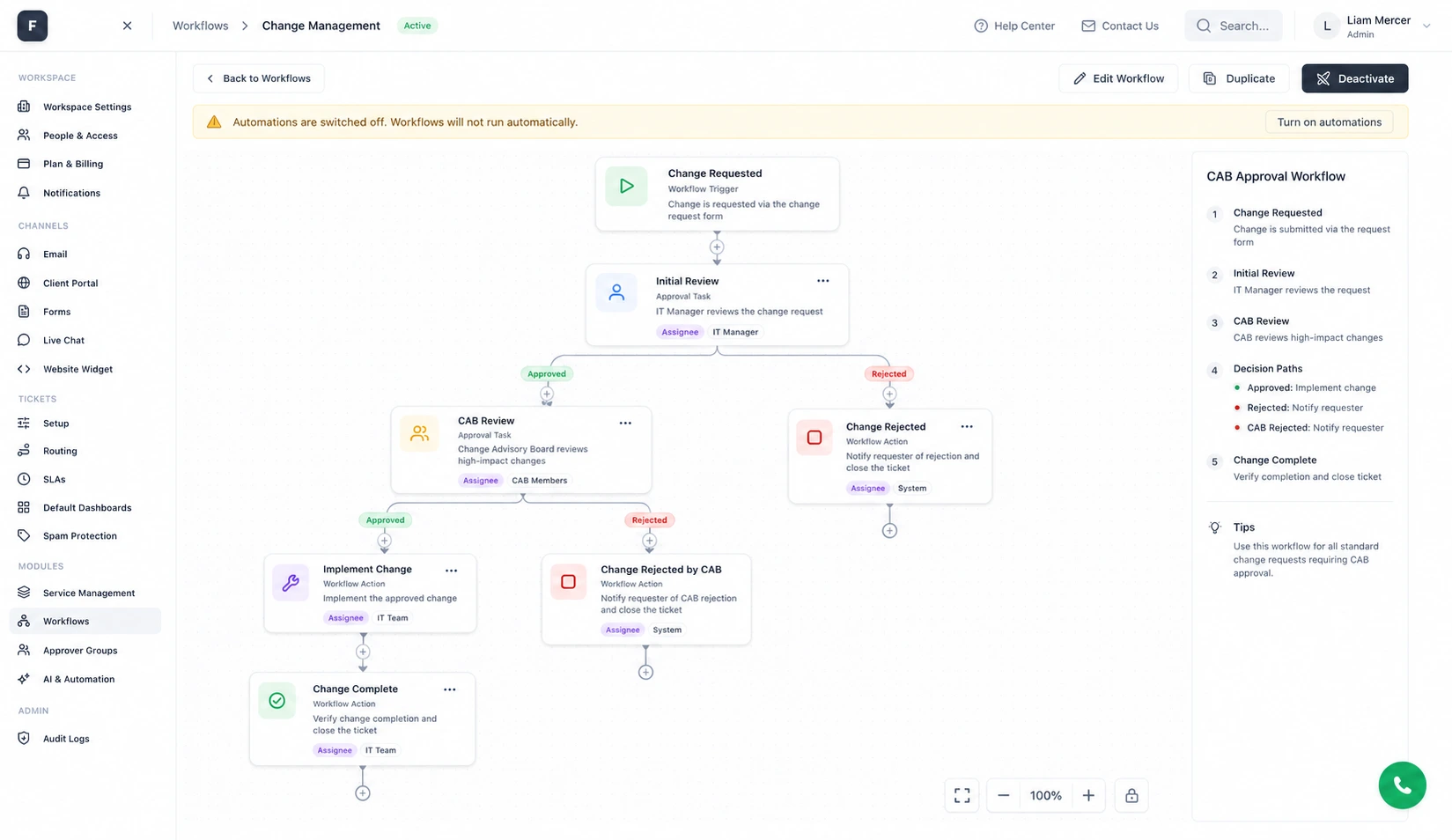Zoom in the canvas with plus
Screen dimensions: 1452x840
click(x=1088, y=796)
